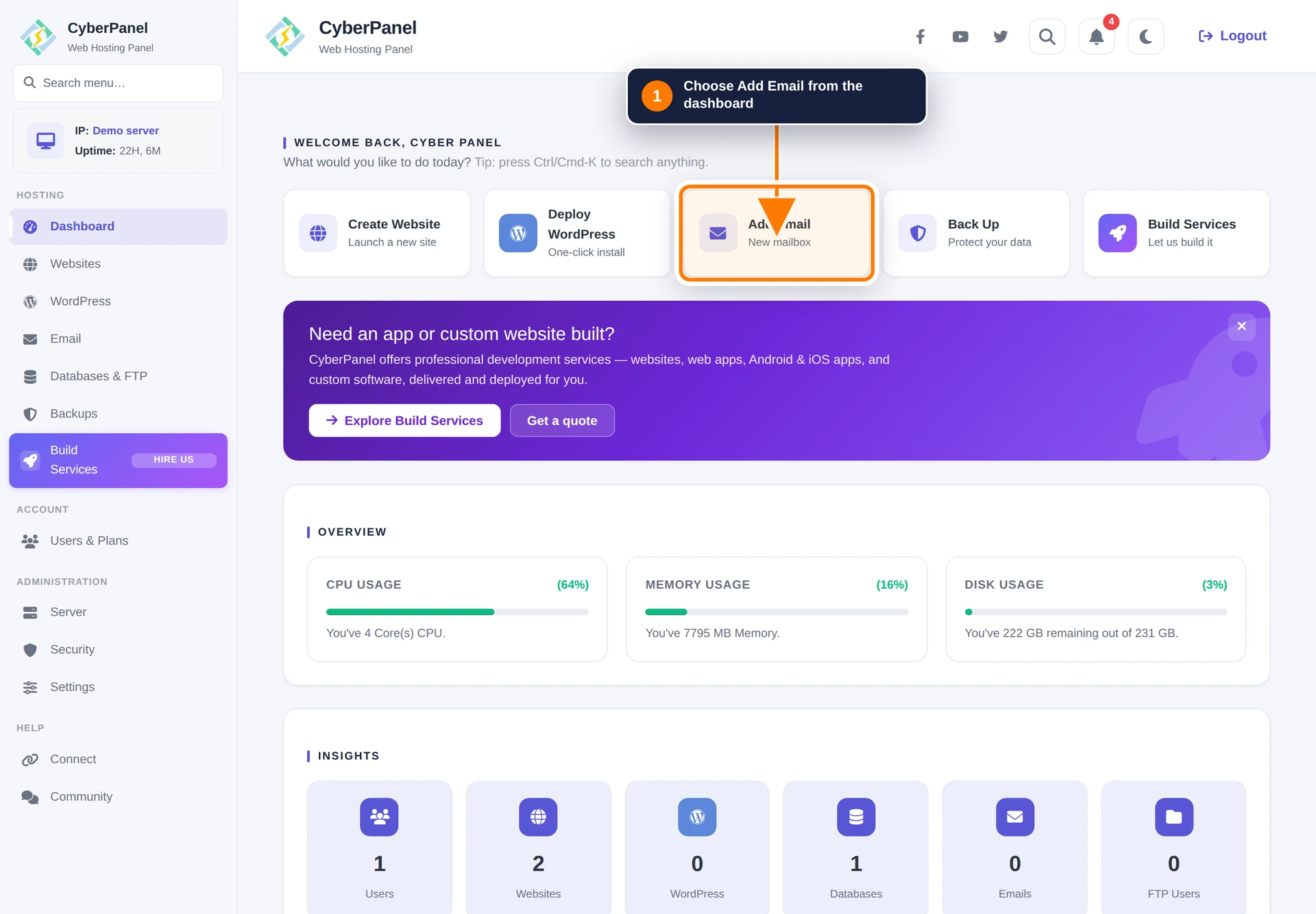
Task: Click the CyberPanel logo in the sidebar
Action: point(38,37)
